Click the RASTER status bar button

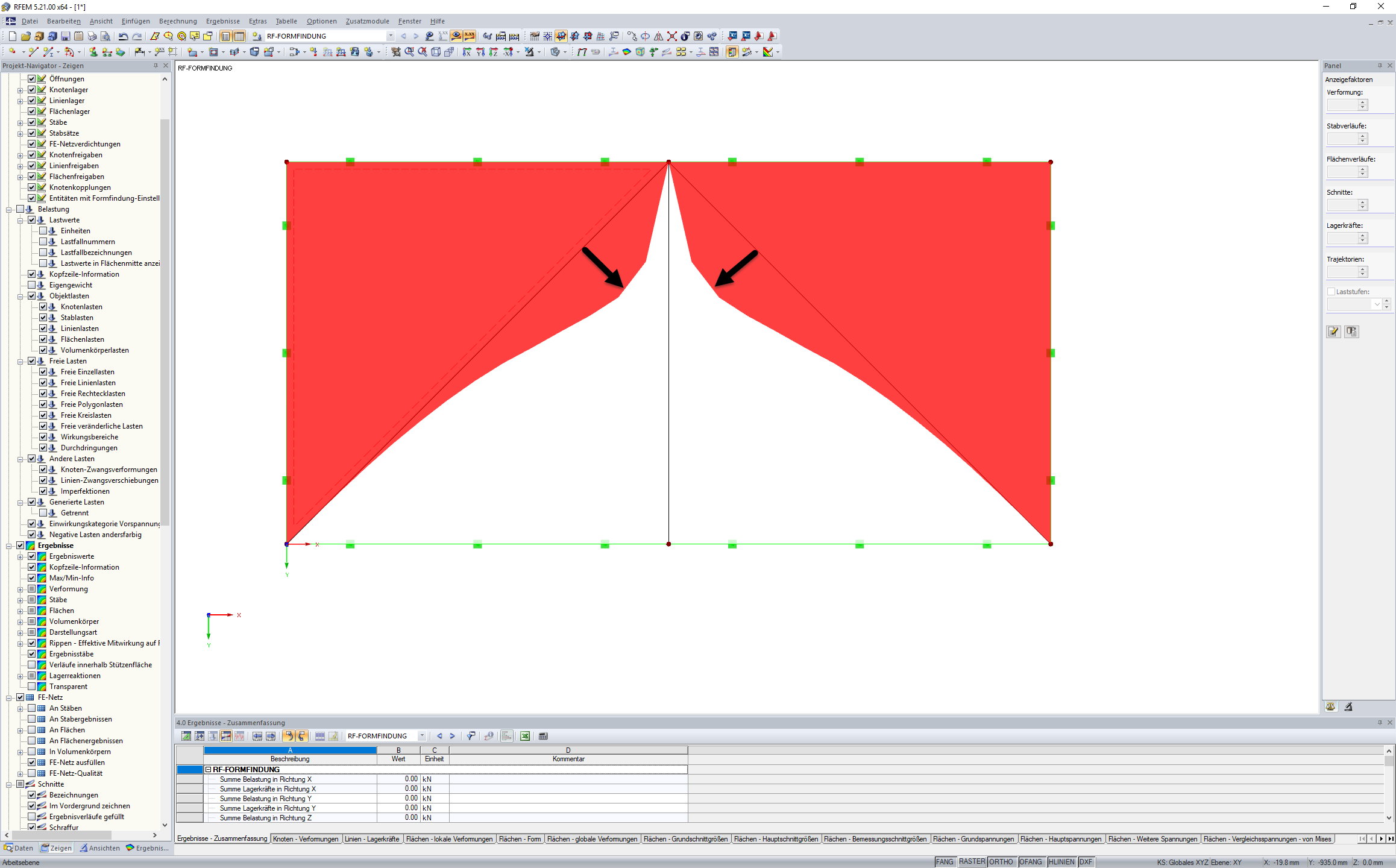coord(972,862)
